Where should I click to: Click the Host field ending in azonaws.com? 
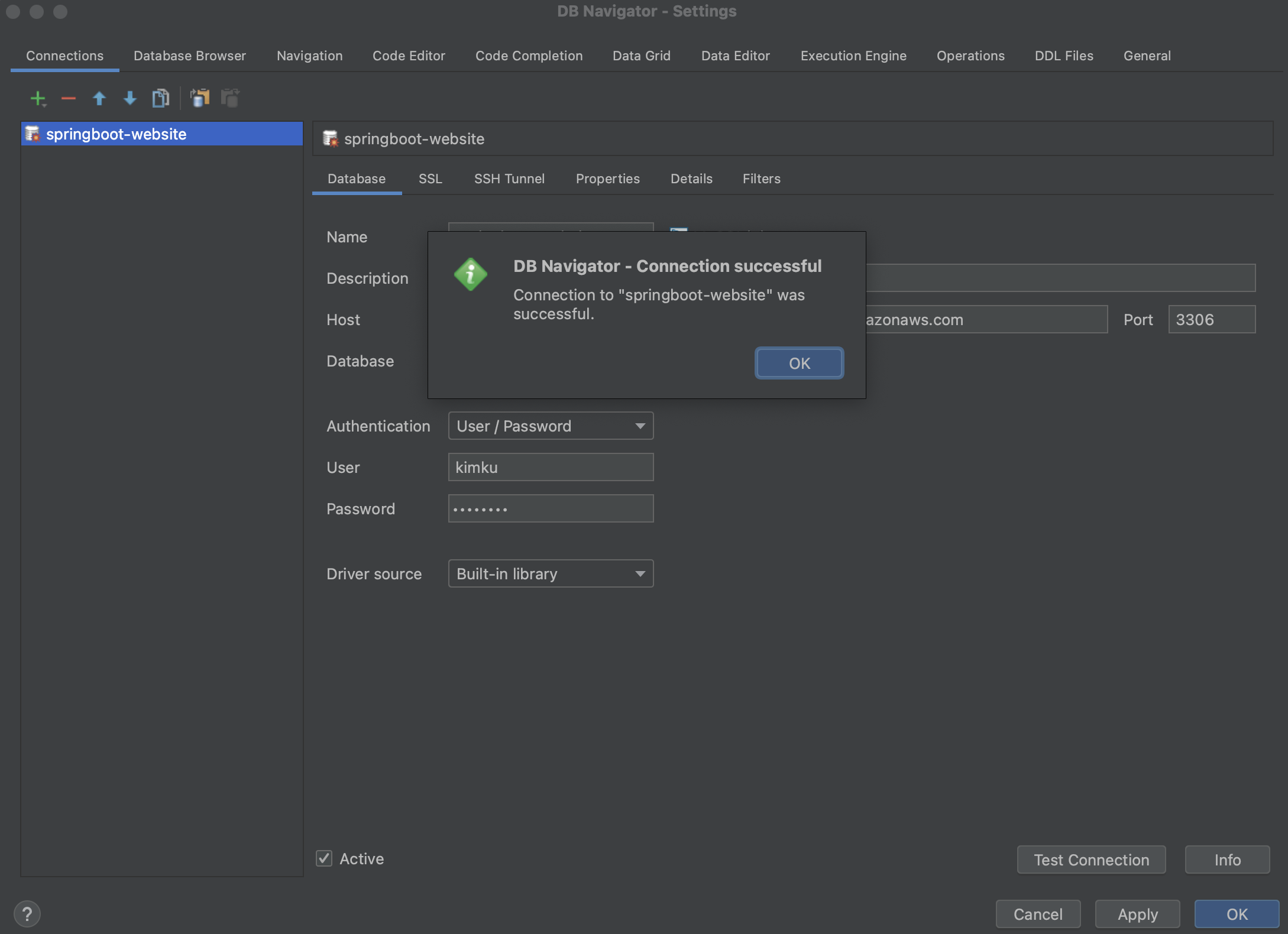[986, 319]
